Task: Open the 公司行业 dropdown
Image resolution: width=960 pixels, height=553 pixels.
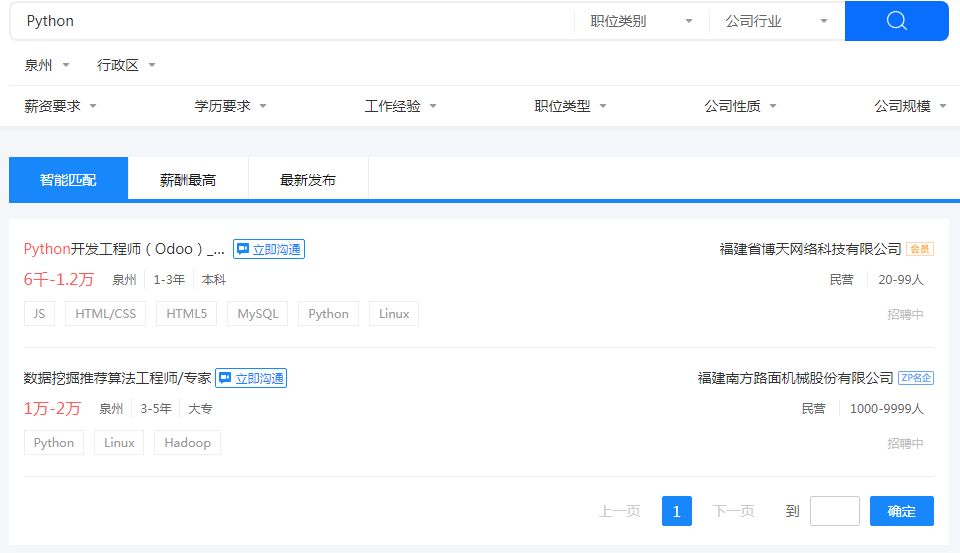Action: [x=776, y=21]
